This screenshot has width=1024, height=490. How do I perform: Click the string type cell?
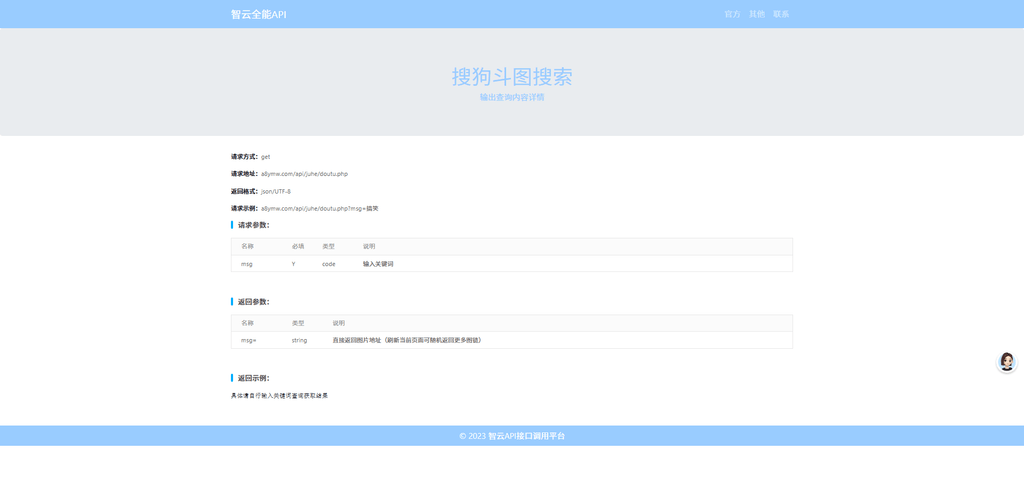tap(299, 340)
